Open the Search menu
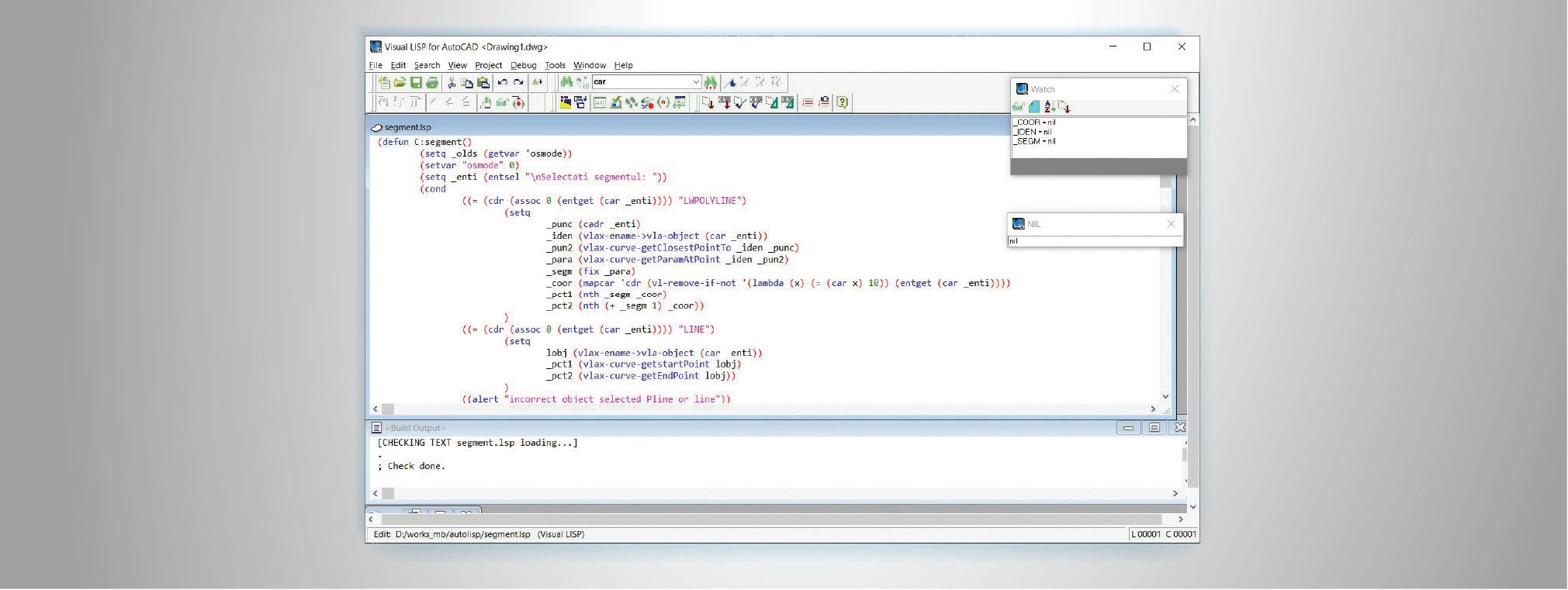The height and width of the screenshot is (590, 1568). click(427, 65)
